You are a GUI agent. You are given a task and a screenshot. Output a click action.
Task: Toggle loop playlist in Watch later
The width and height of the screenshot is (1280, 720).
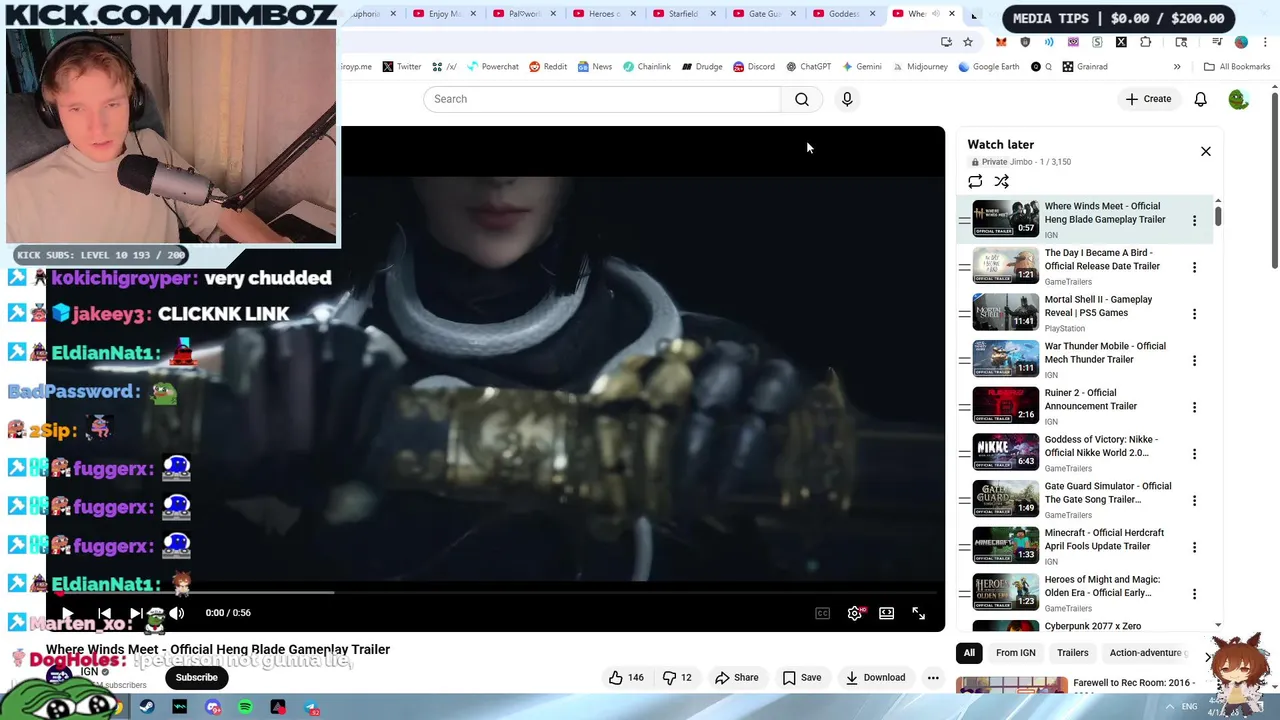[x=975, y=181]
